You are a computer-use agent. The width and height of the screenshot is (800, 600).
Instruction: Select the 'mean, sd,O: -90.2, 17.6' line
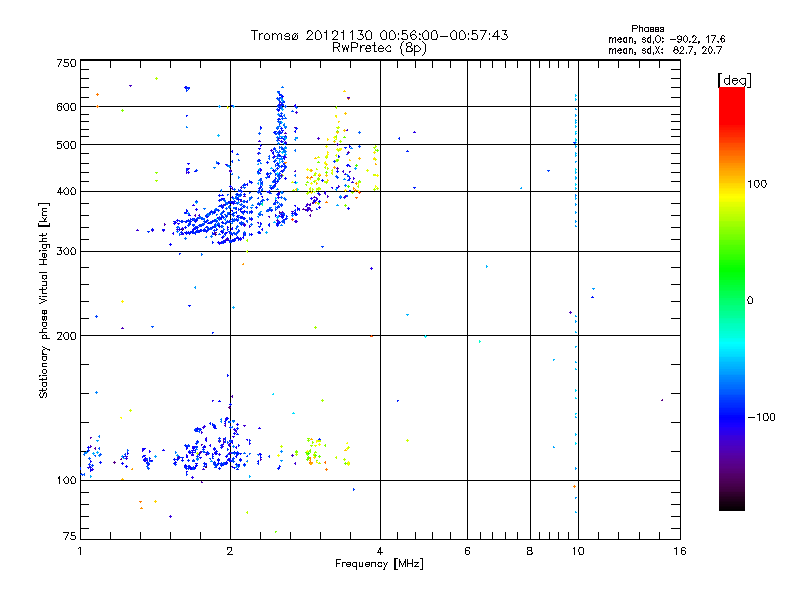point(666,39)
